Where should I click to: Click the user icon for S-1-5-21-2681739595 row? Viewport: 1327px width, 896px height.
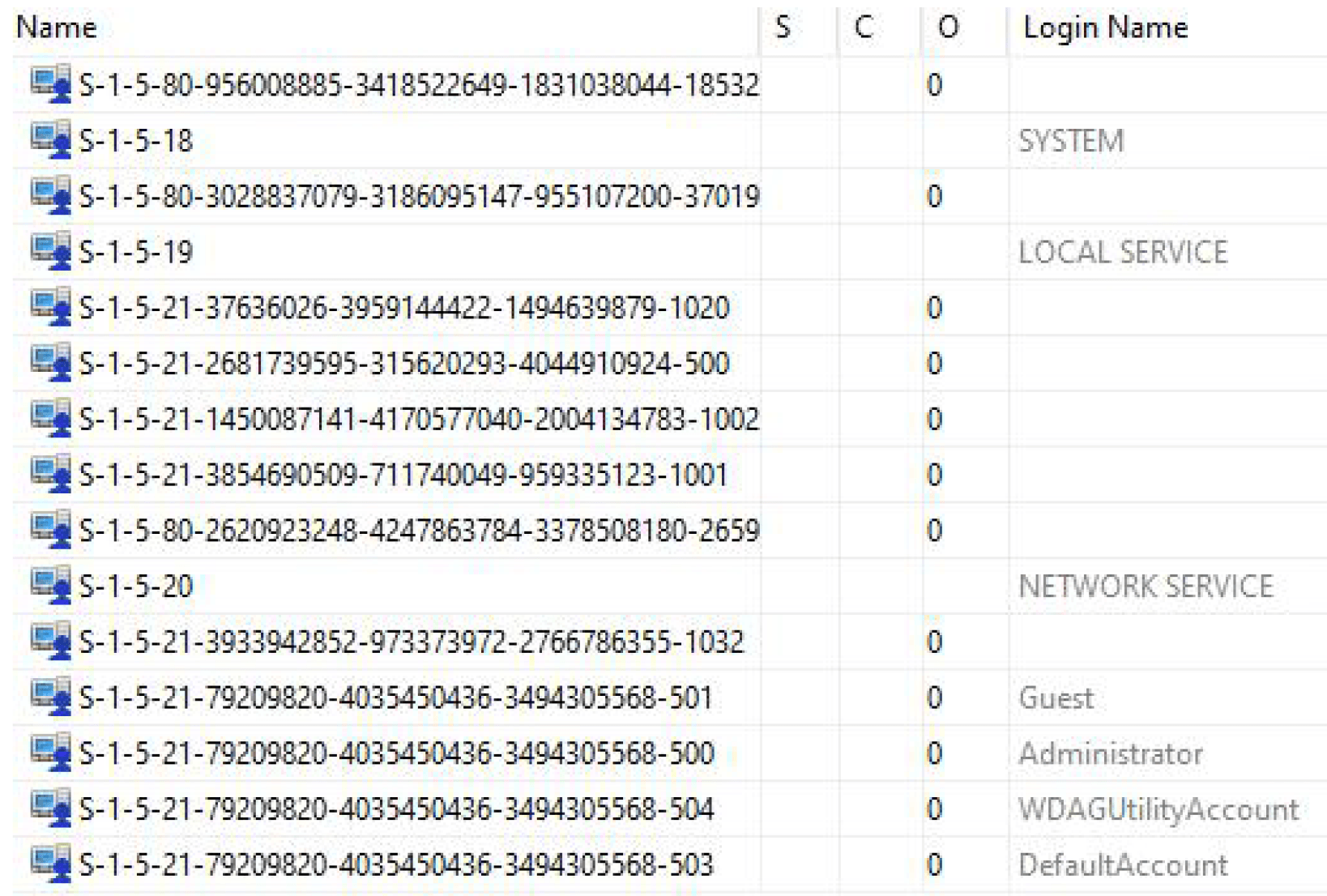51,363
